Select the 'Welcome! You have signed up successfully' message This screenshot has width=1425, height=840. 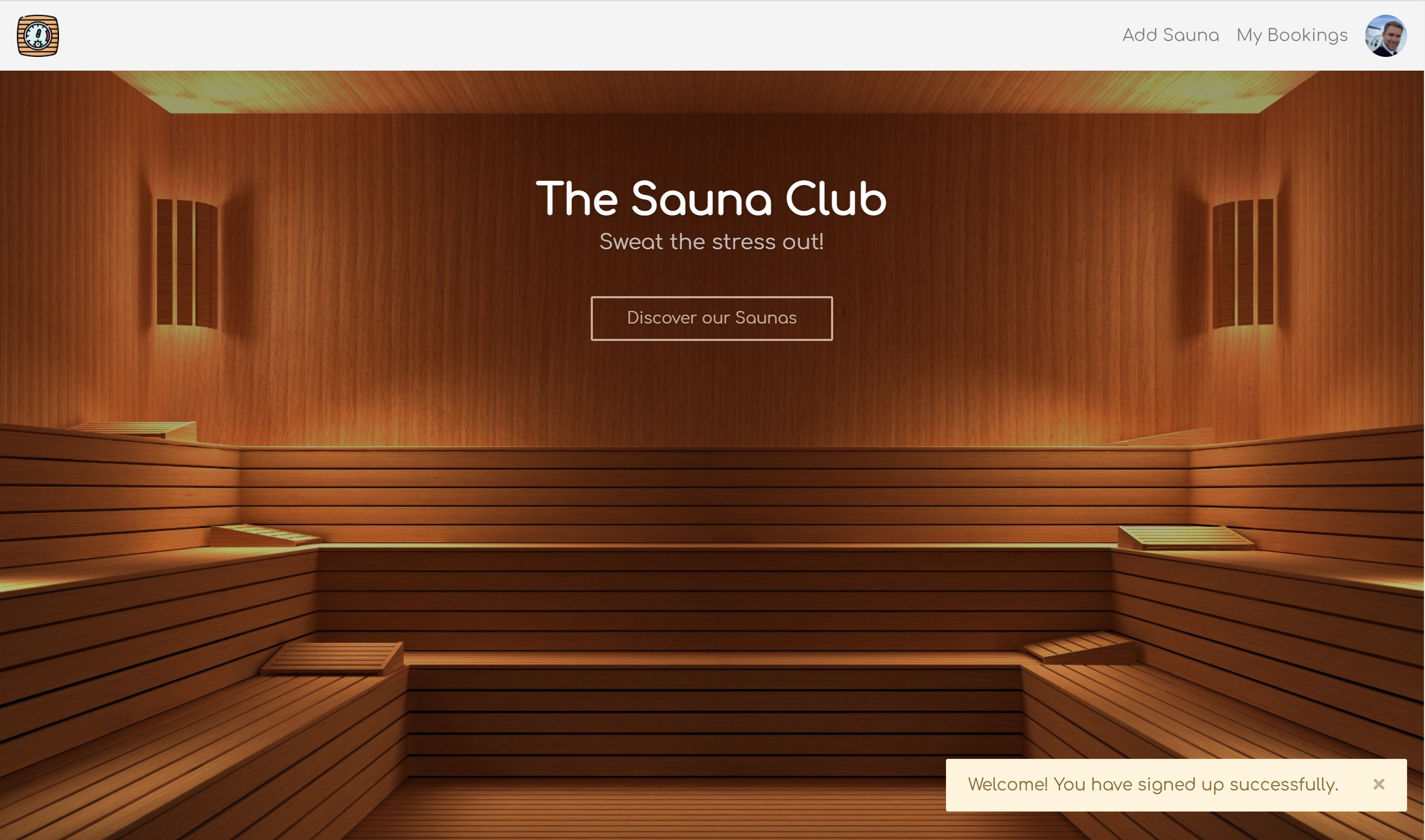click(1153, 785)
